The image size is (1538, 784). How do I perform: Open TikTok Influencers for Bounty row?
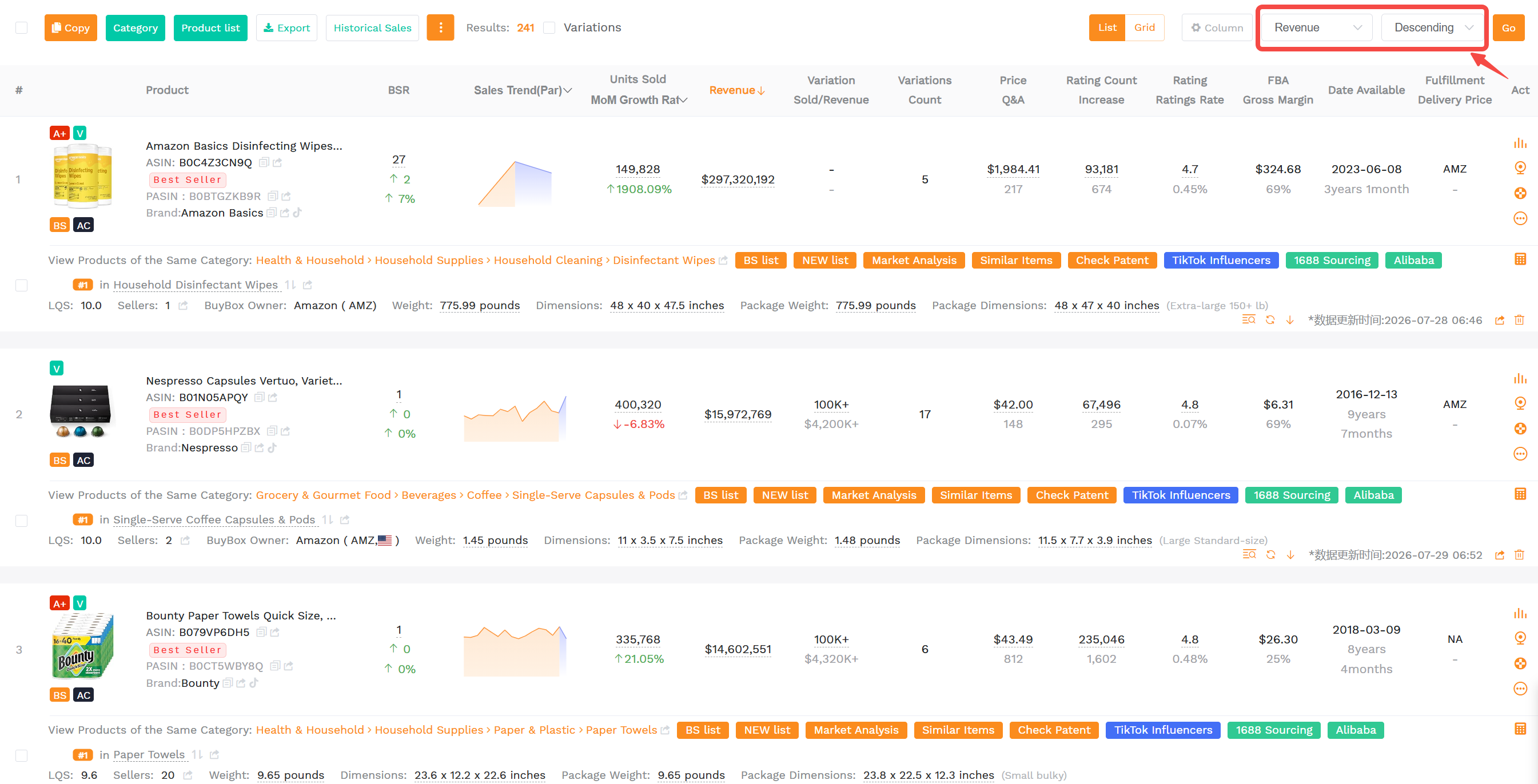[1162, 730]
